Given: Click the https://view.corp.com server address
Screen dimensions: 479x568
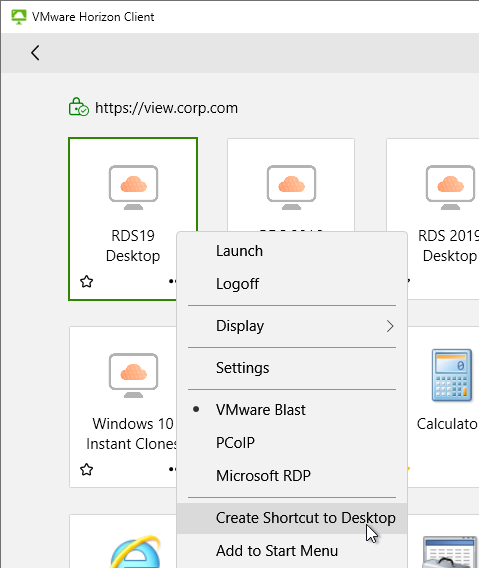Looking at the screenshot, I should point(166,108).
